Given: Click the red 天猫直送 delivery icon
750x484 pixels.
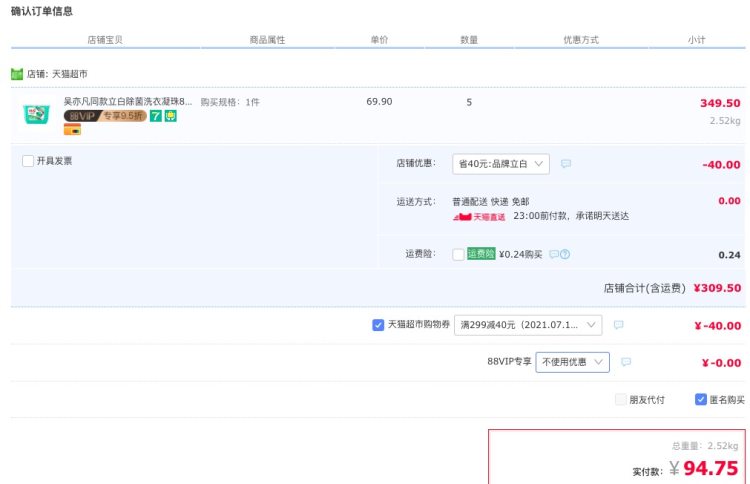Looking at the screenshot, I should pyautogui.click(x=479, y=217).
